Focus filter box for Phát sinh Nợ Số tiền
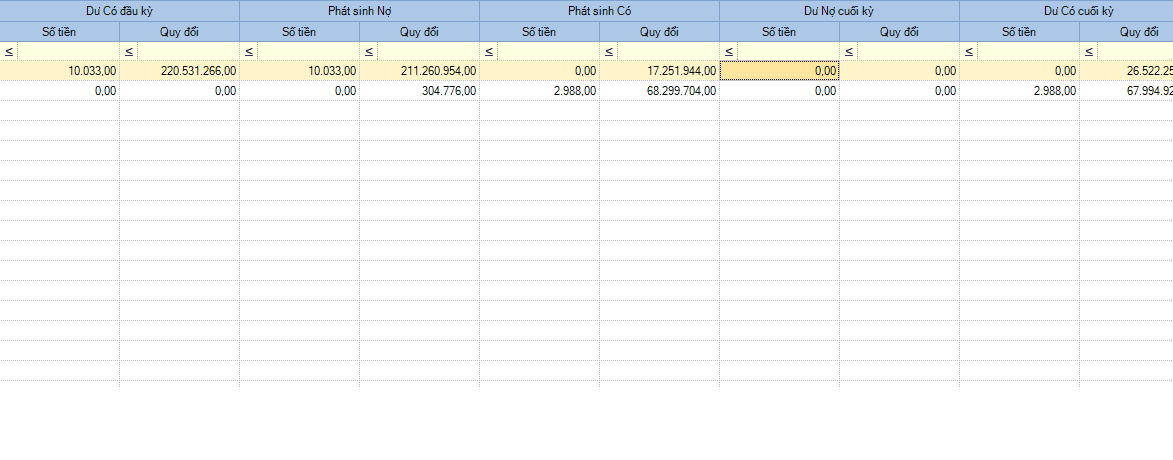Viewport: 1173px width, 460px height. pyautogui.click(x=308, y=52)
